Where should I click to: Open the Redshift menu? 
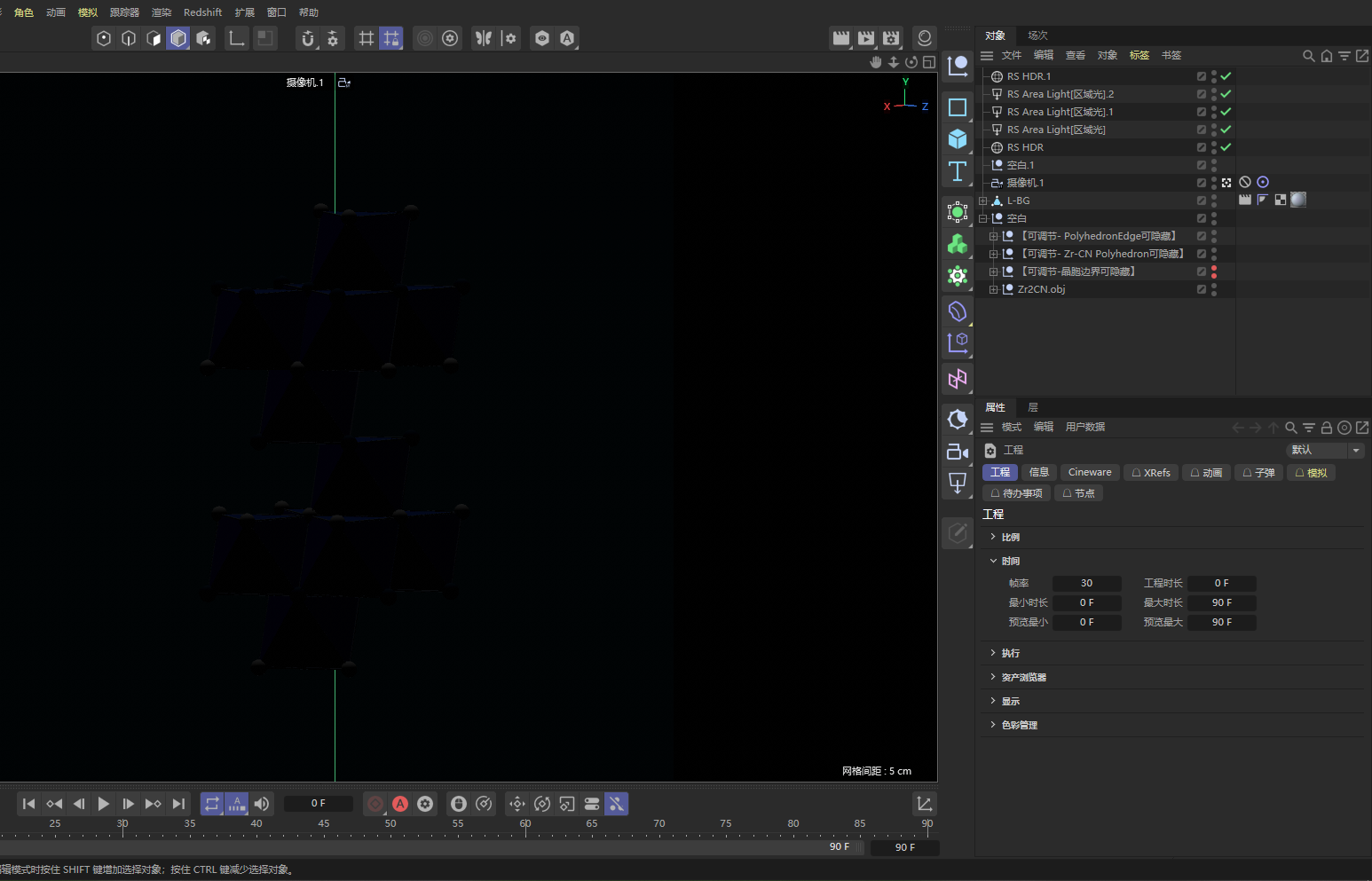coord(202,12)
